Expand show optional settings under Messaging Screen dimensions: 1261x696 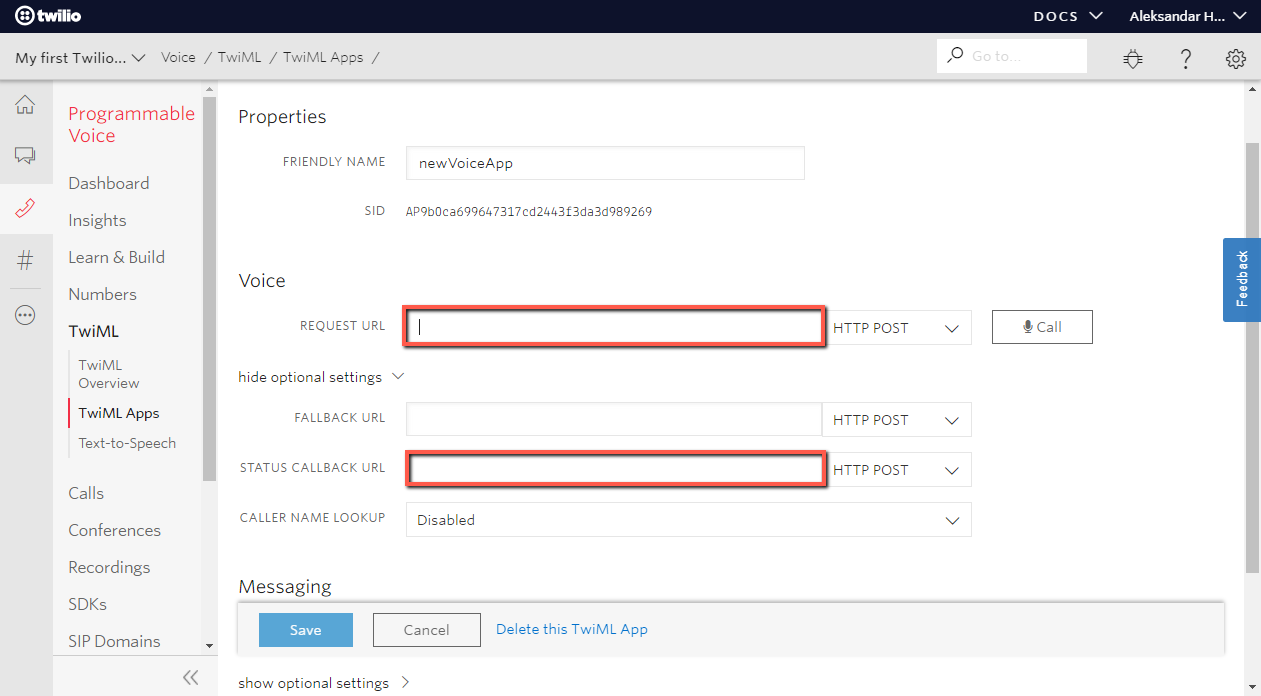324,683
